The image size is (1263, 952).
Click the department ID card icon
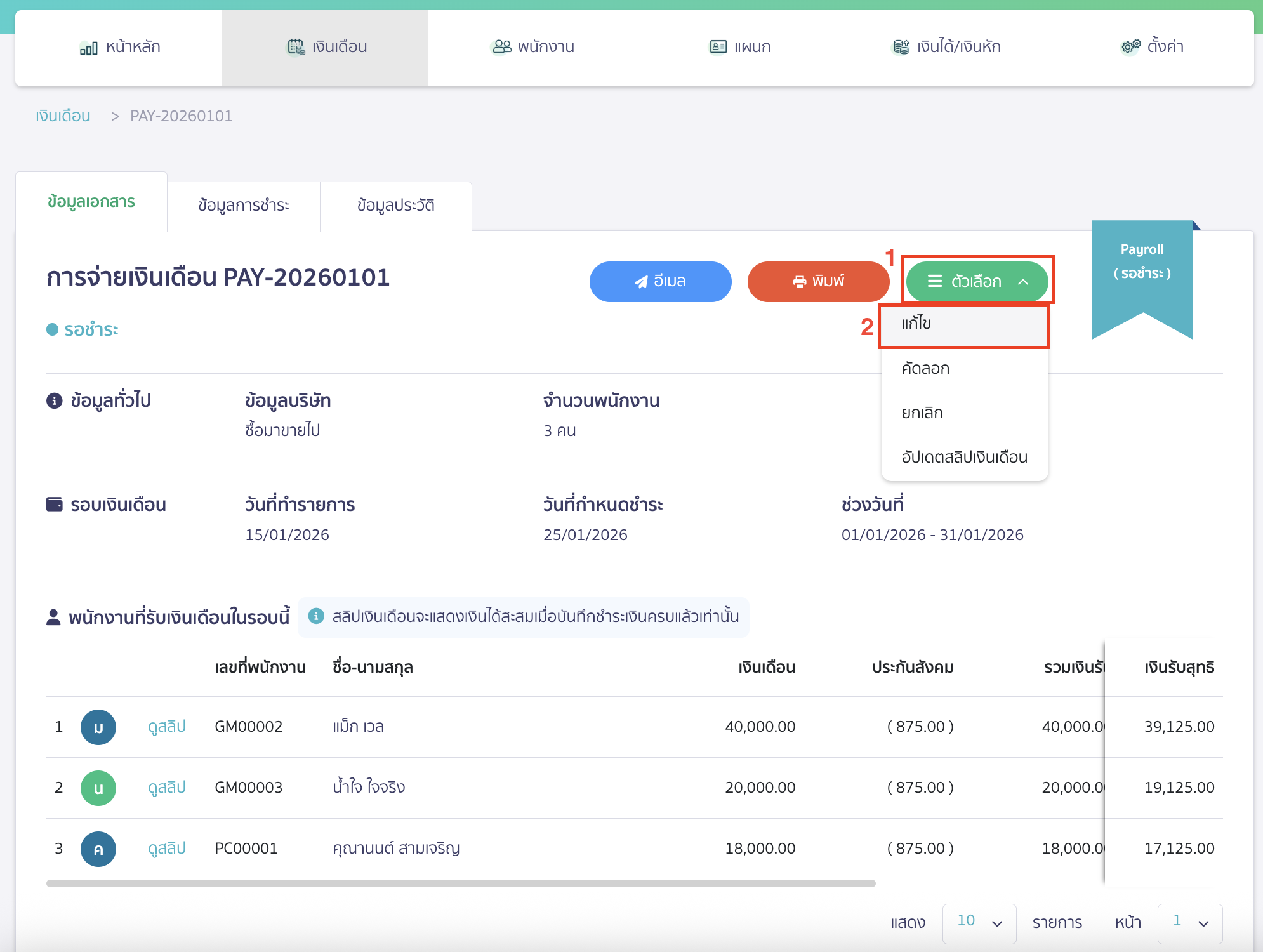(718, 47)
